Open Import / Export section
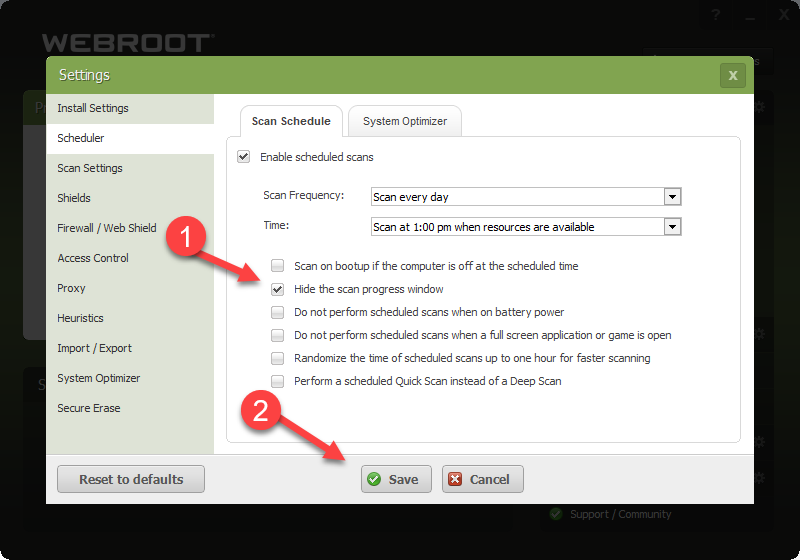 130,348
